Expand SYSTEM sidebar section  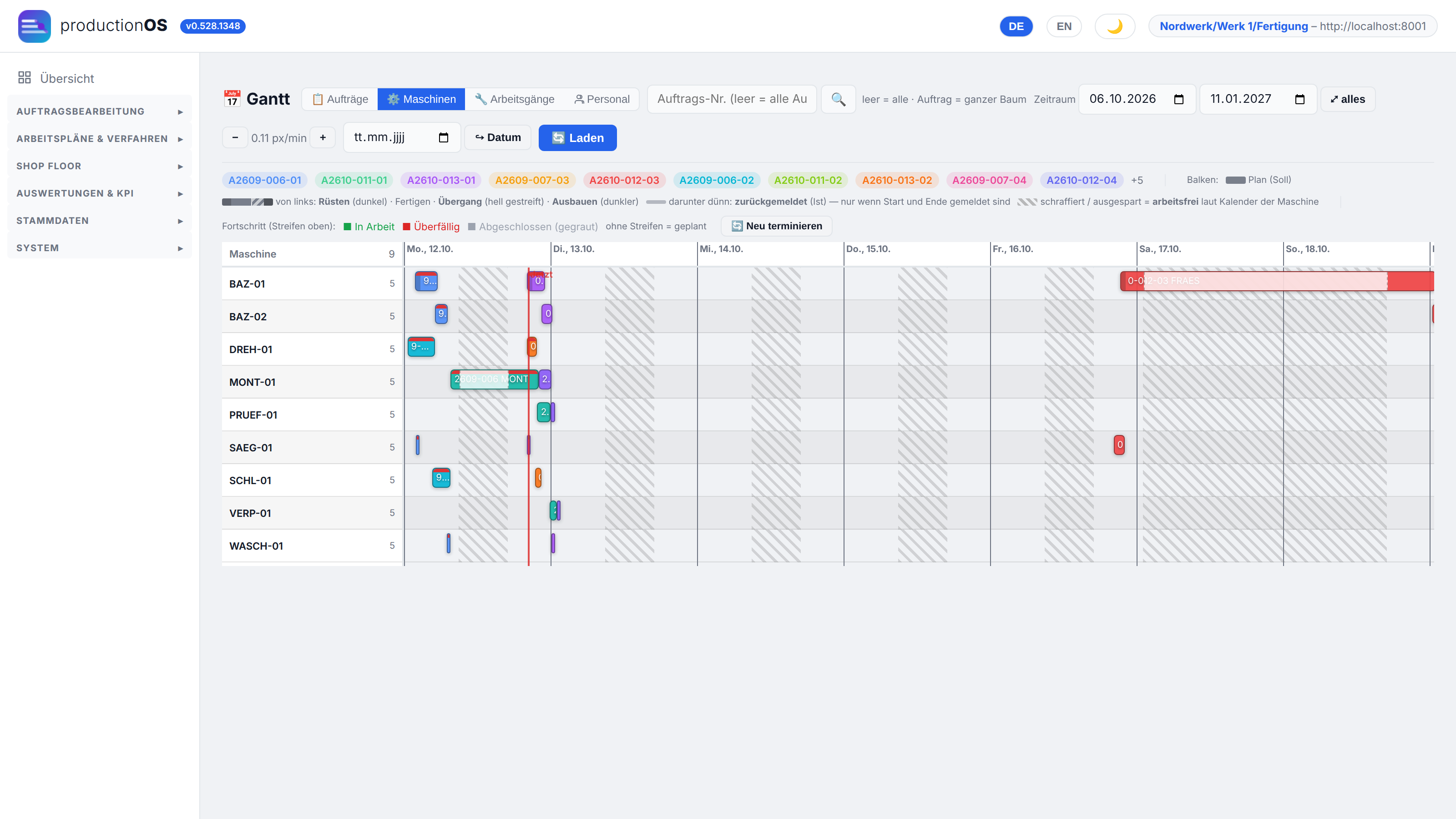click(x=100, y=248)
